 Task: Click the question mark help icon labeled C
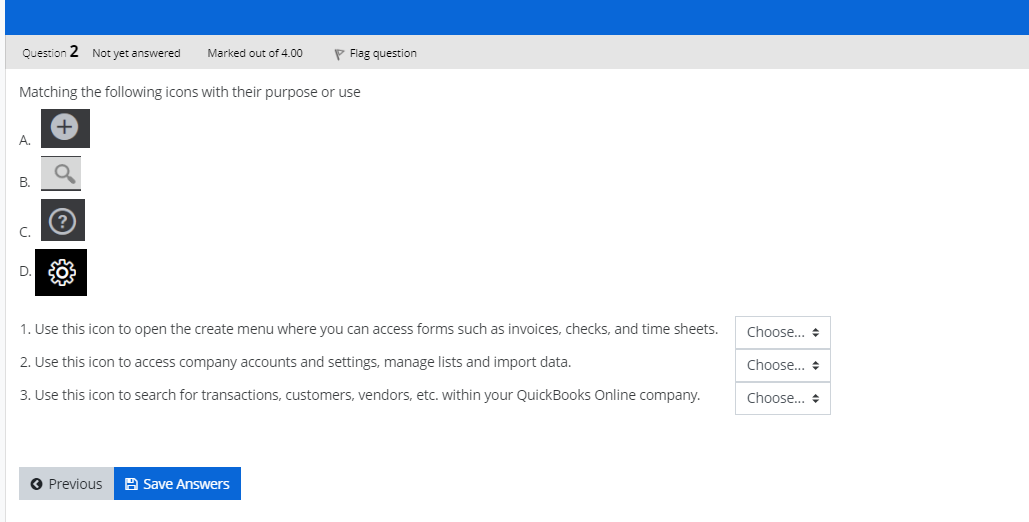click(x=63, y=220)
